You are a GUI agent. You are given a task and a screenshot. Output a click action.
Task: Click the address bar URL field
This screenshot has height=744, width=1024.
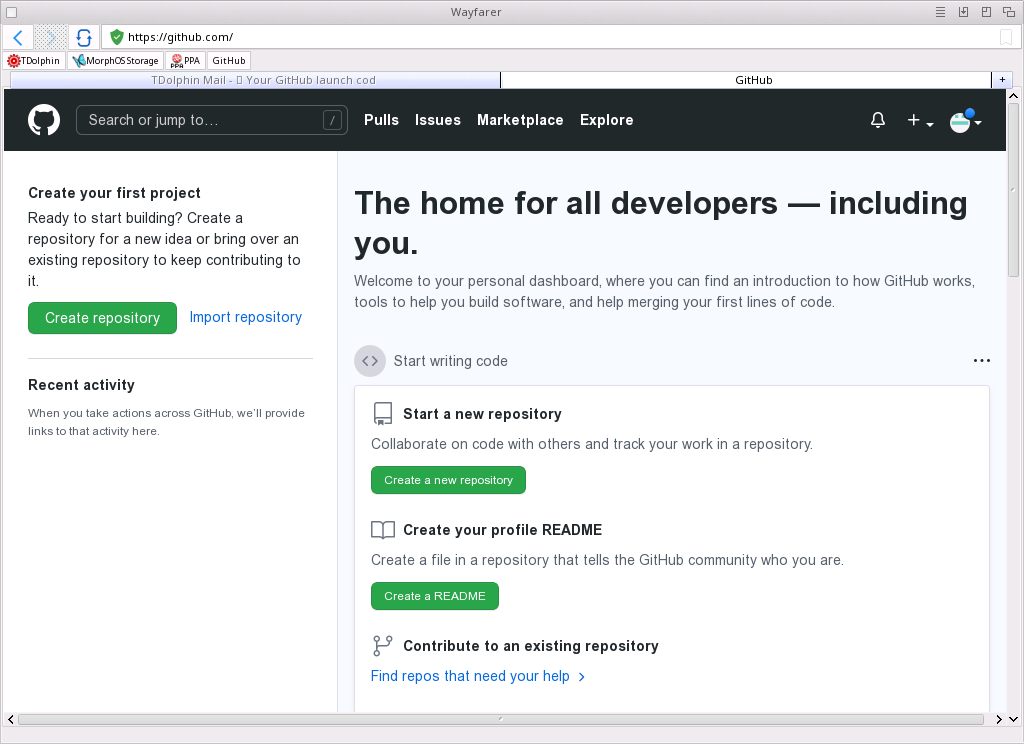click(560, 37)
